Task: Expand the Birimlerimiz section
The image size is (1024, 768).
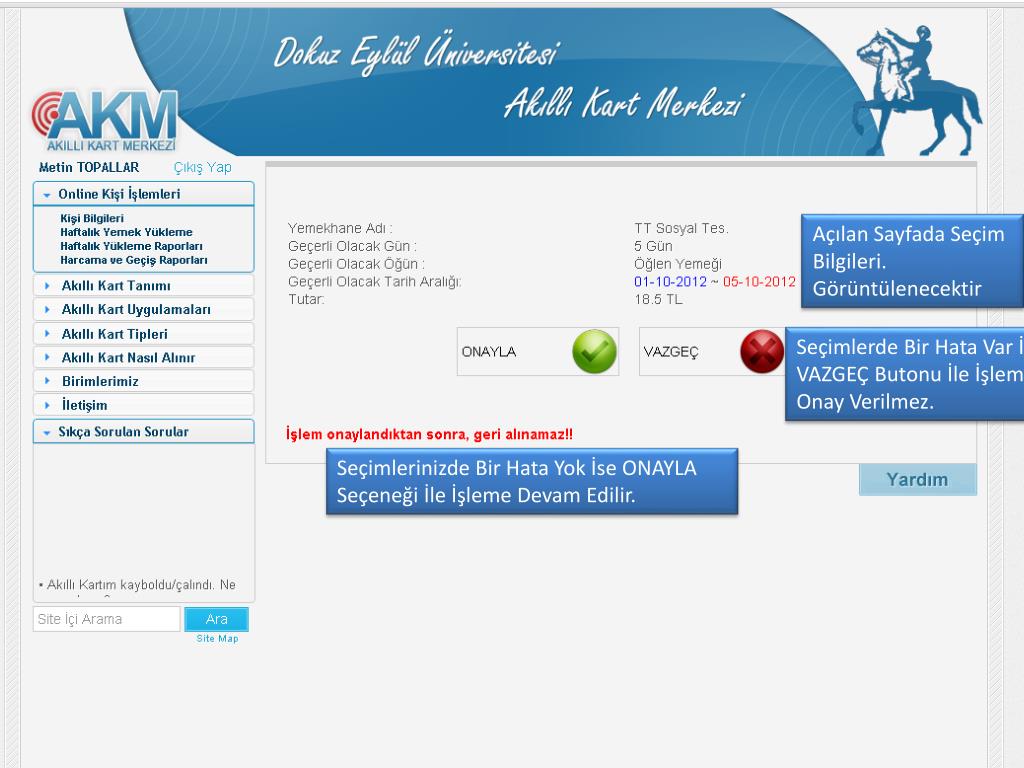Action: (143, 381)
